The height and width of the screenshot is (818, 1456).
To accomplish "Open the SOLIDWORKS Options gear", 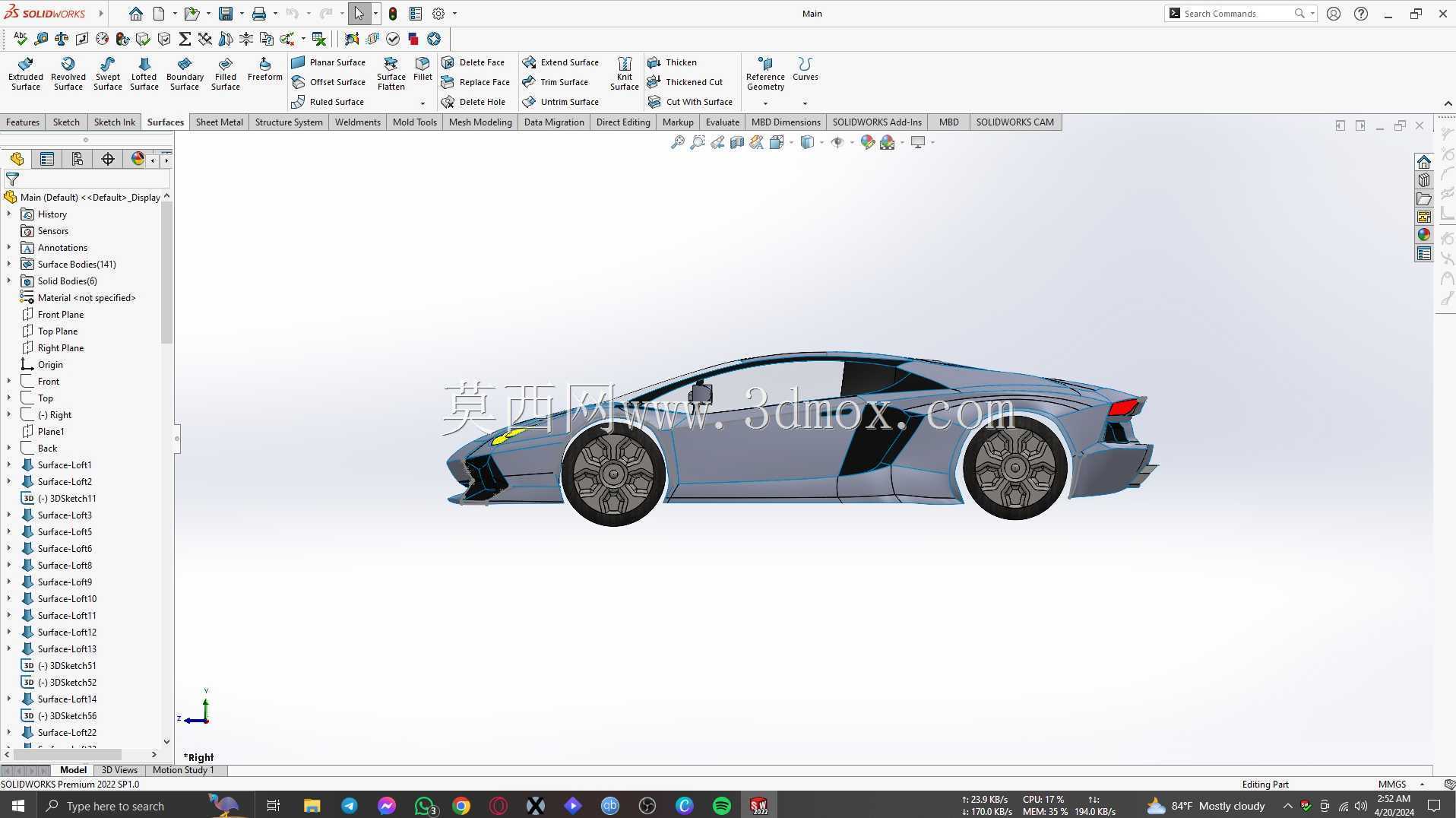I will (x=438, y=14).
